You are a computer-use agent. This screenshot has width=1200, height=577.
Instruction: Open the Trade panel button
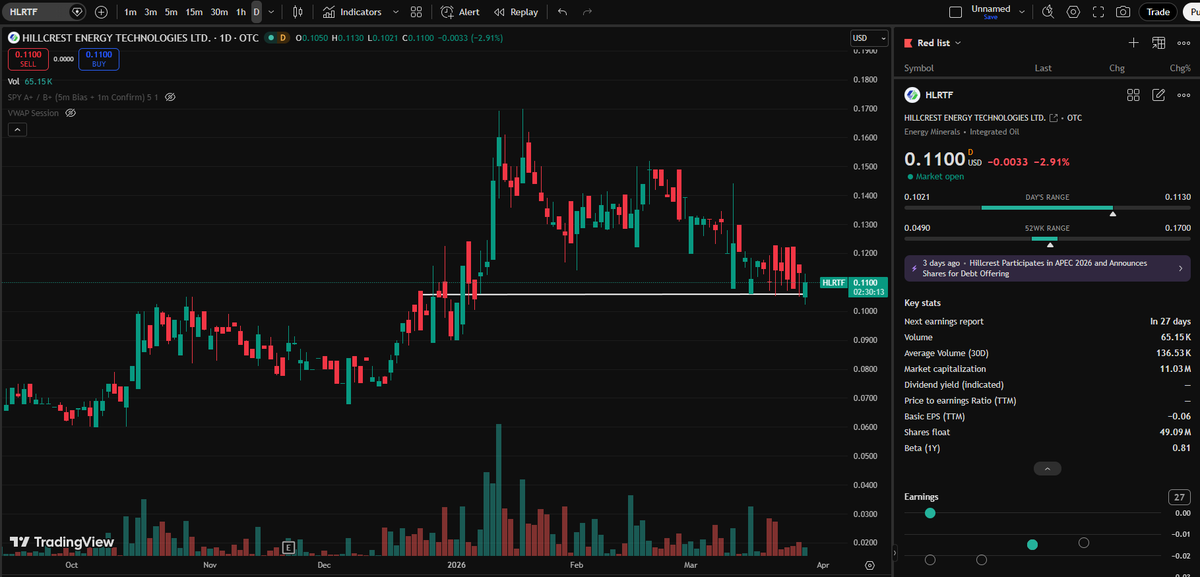(x=1158, y=12)
